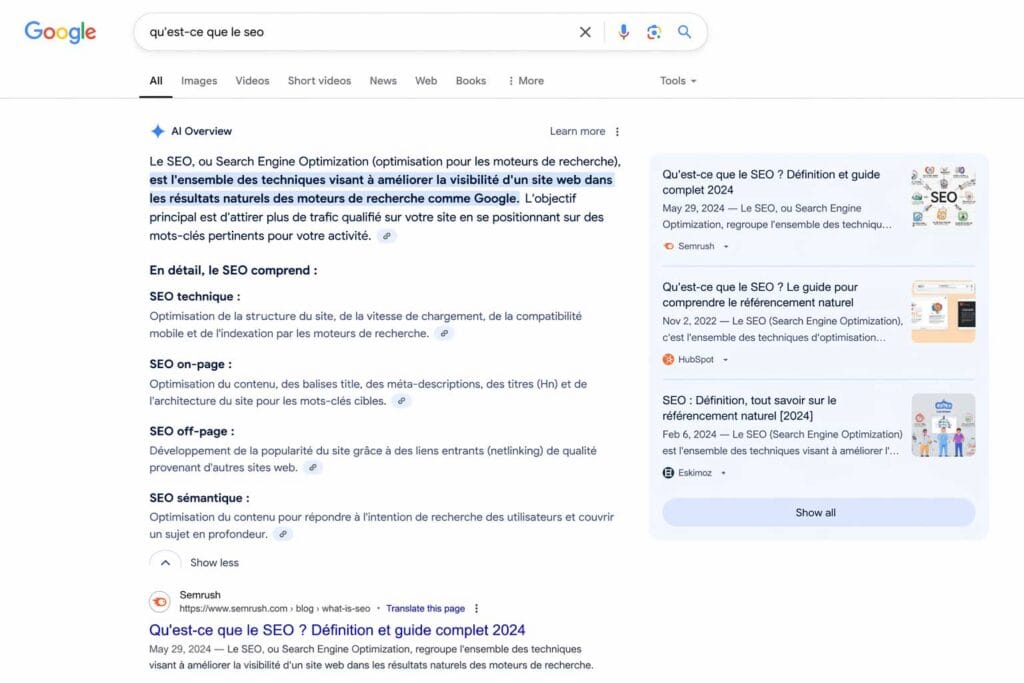The width and height of the screenshot is (1024, 683).
Task: Show all sources button
Action: (x=818, y=513)
